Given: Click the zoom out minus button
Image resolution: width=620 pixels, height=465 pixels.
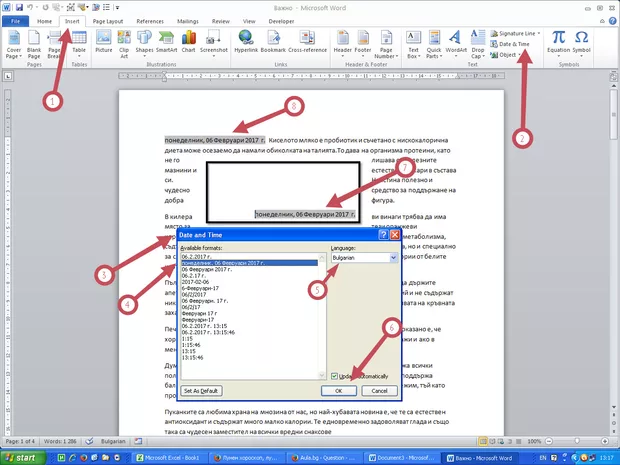Looking at the screenshot, I should click(x=549, y=441).
